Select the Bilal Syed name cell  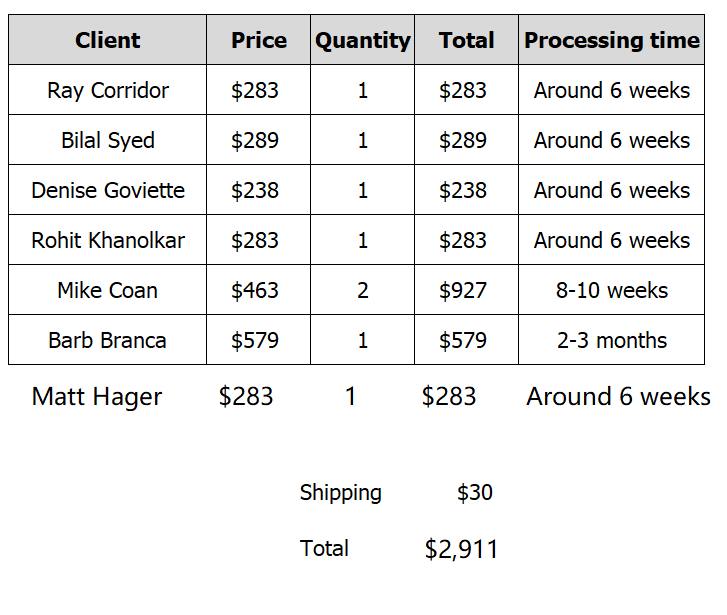click(x=107, y=140)
